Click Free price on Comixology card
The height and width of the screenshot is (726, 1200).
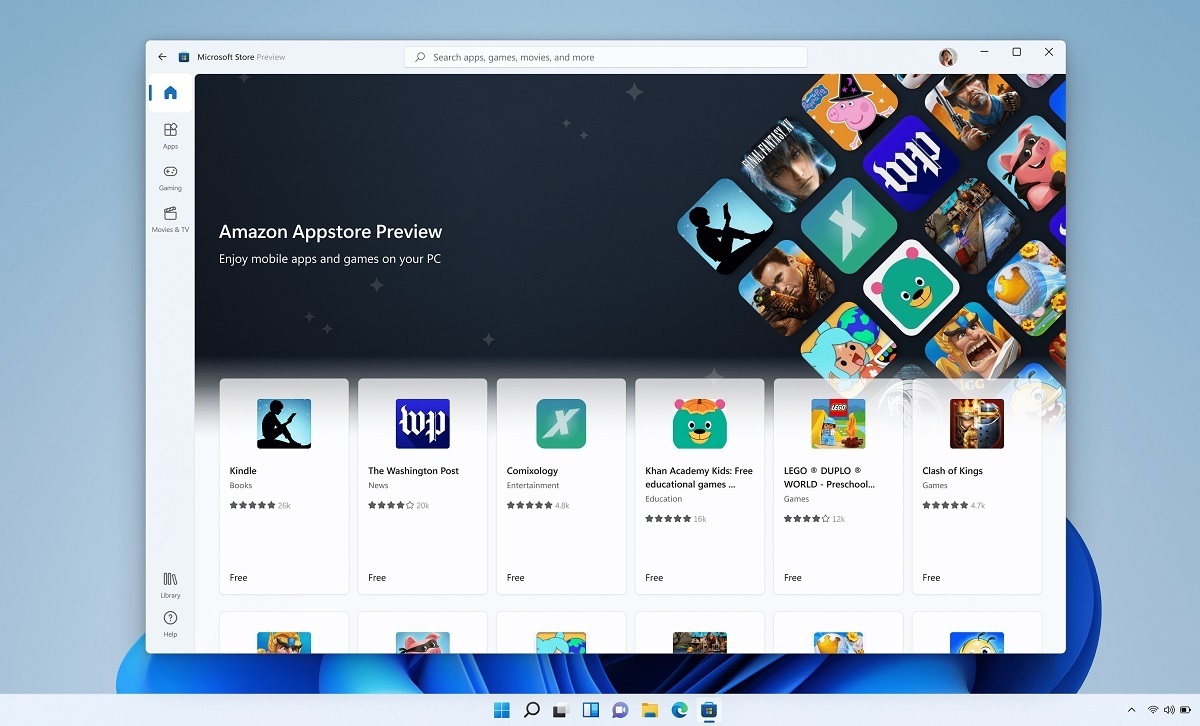[x=515, y=578]
